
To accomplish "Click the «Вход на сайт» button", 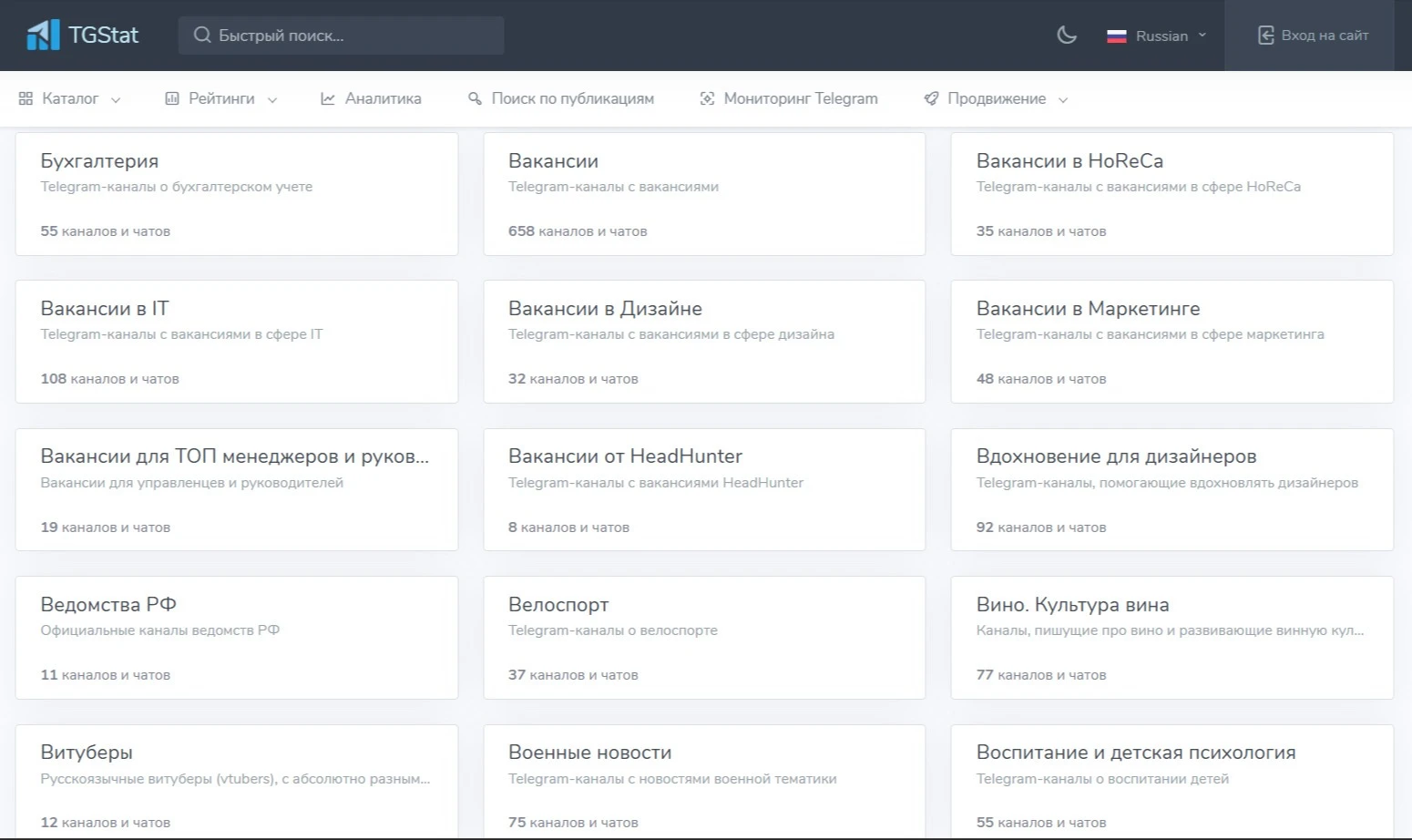I will [x=1309, y=36].
